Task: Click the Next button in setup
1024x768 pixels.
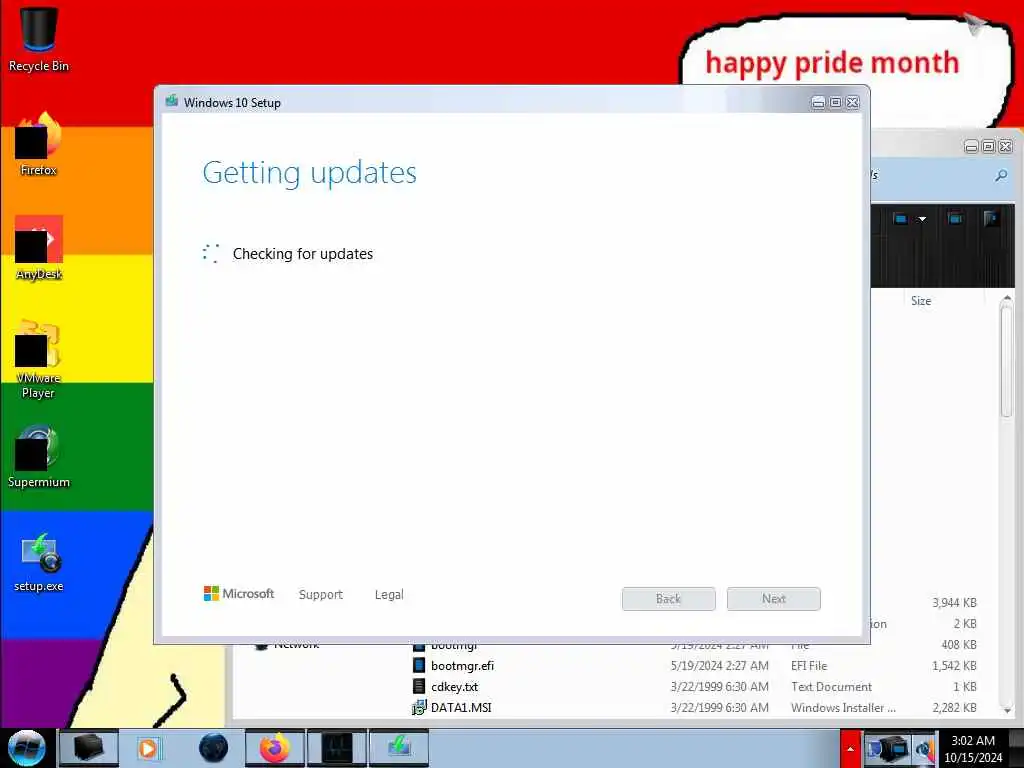Action: click(774, 599)
